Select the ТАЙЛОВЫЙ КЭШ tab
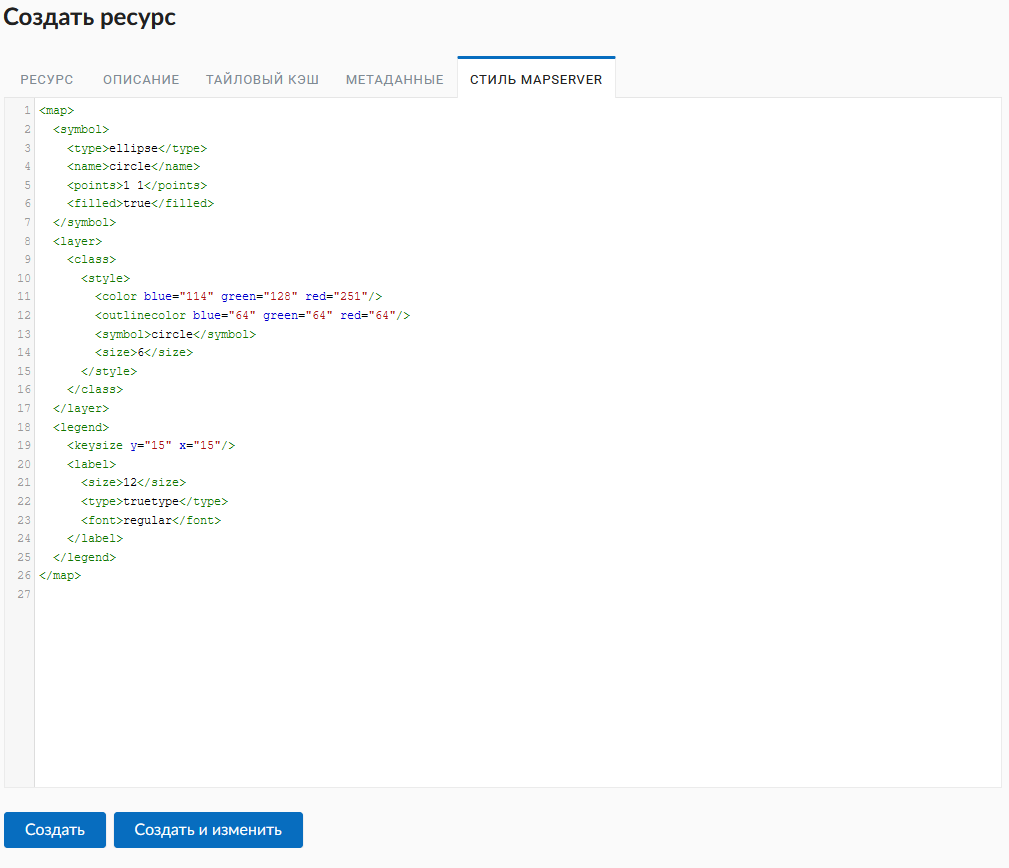The height and width of the screenshot is (868, 1009). point(263,79)
